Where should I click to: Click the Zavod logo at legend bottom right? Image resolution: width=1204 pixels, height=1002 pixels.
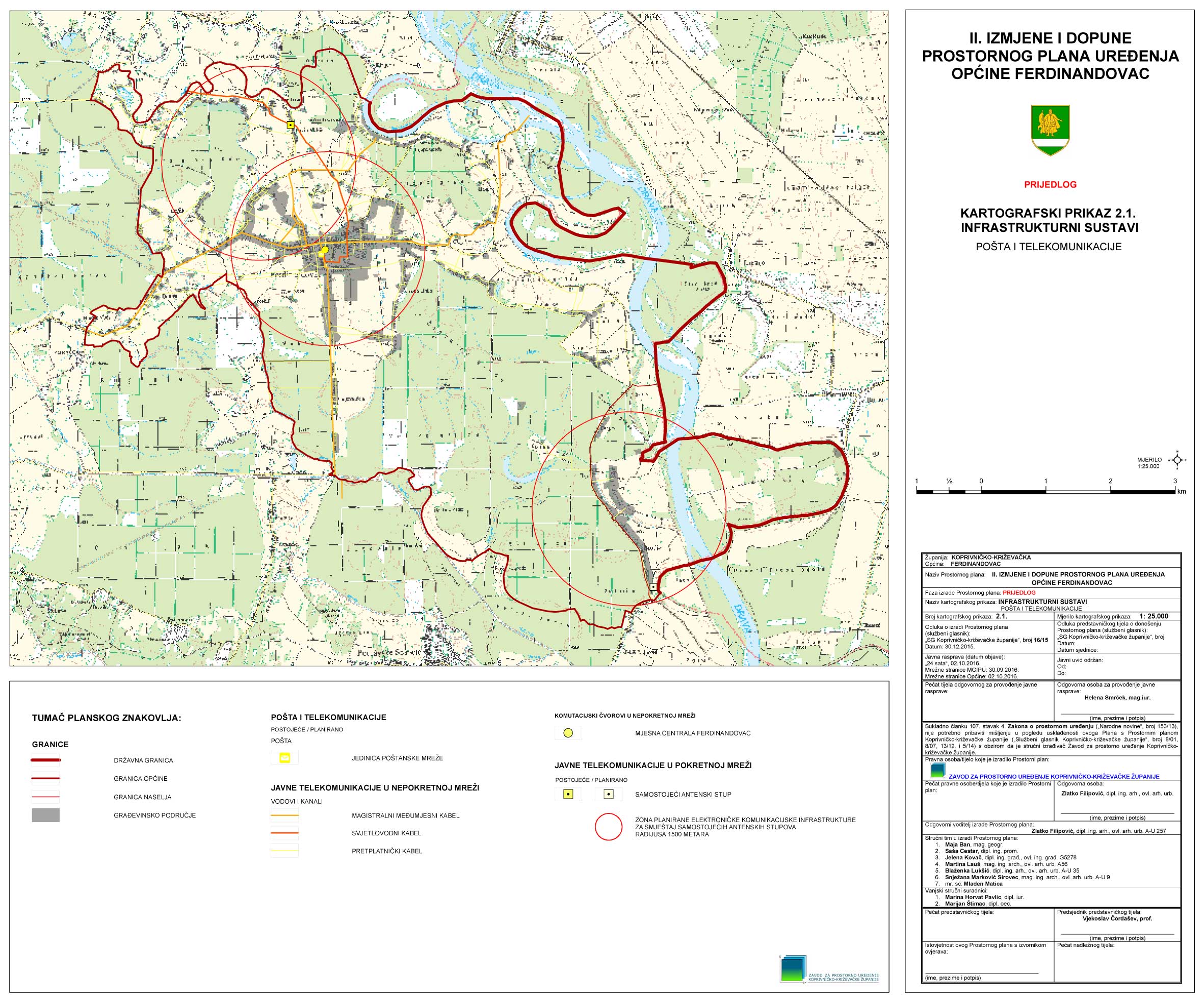point(792,969)
